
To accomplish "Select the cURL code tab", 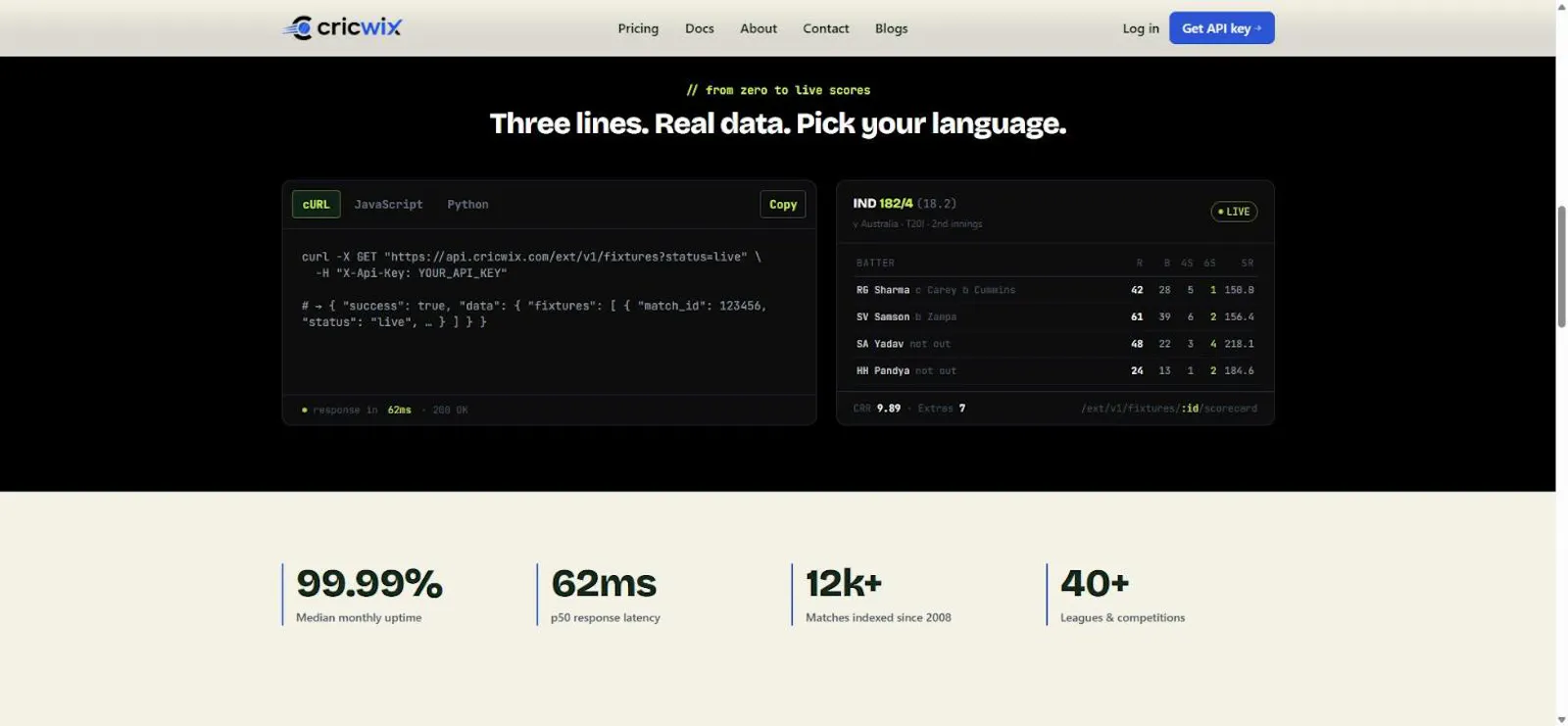I will click(317, 204).
